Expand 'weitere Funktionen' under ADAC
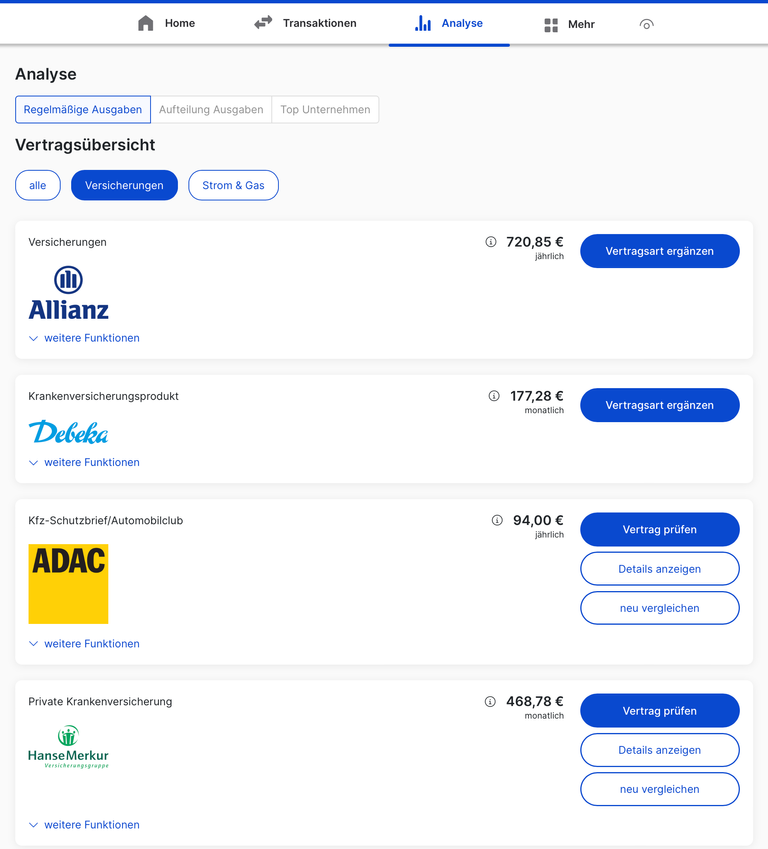 tap(84, 644)
